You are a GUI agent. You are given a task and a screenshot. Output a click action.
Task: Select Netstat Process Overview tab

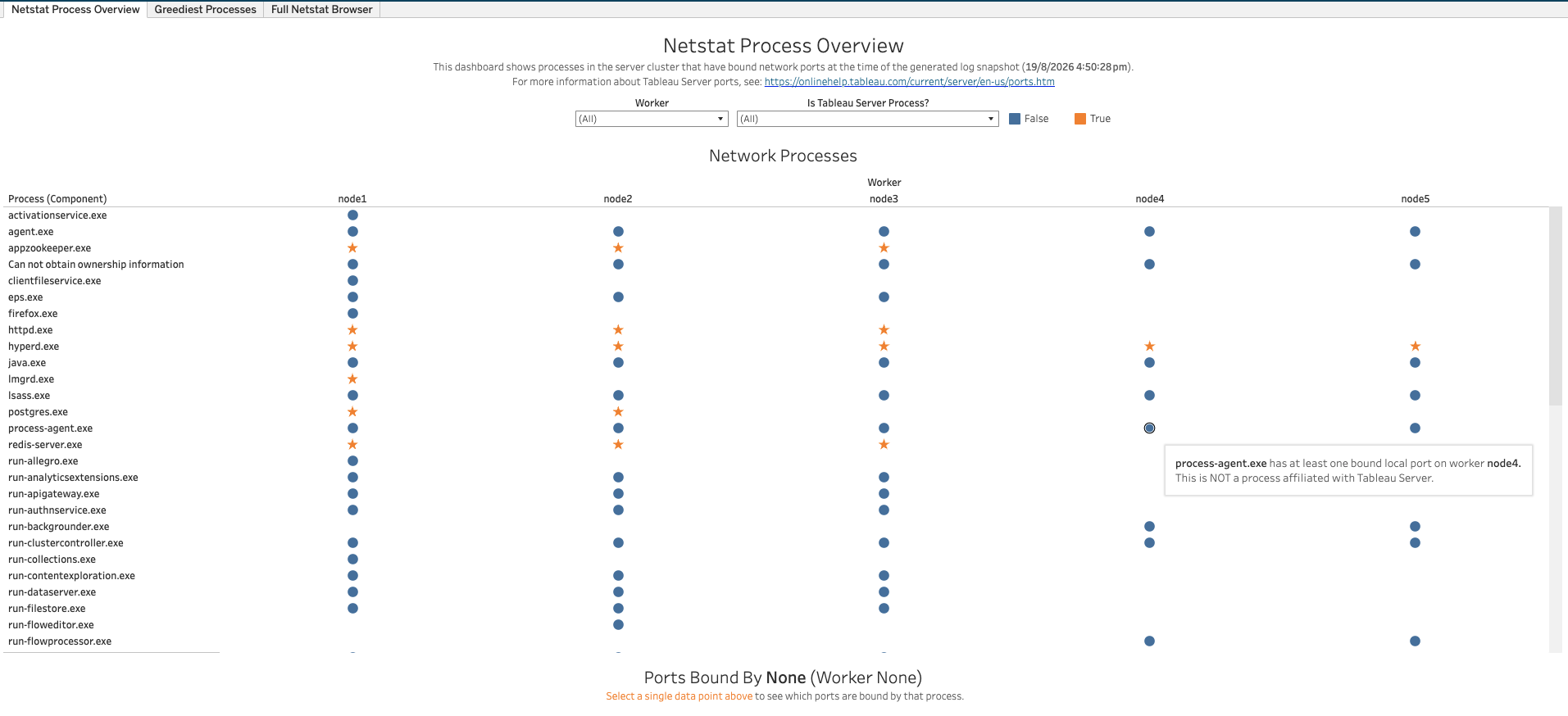(75, 10)
